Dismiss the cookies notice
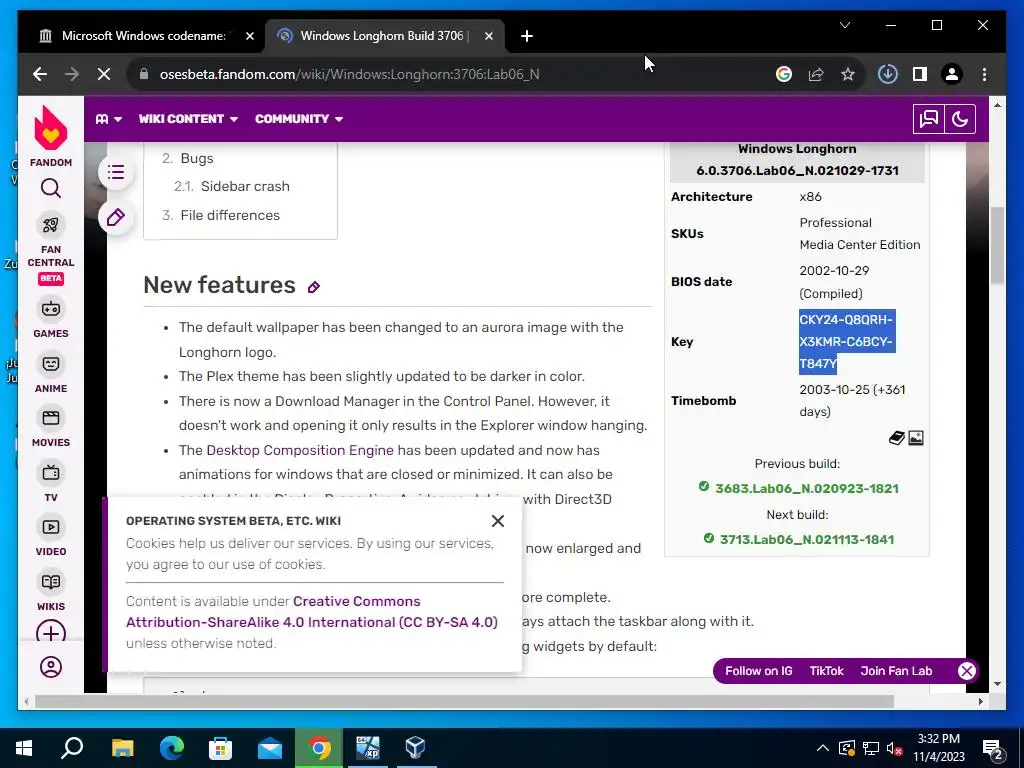Image resolution: width=1024 pixels, height=768 pixels. click(x=498, y=520)
